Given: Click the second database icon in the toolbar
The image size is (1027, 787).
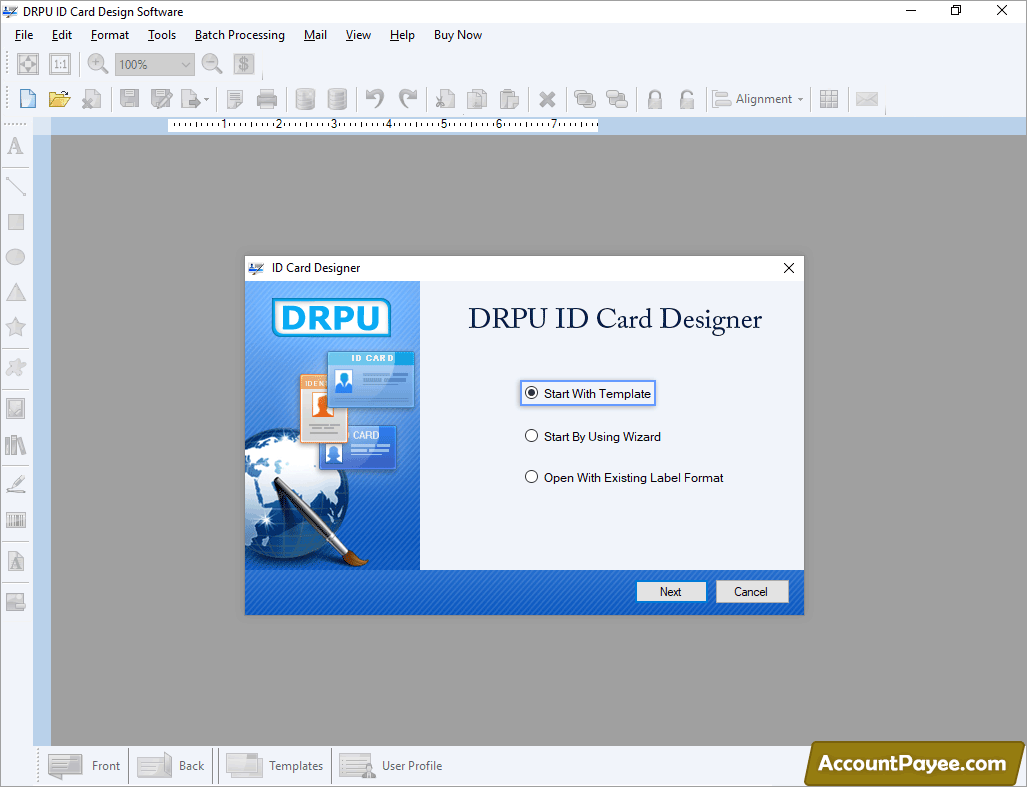Looking at the screenshot, I should click(x=337, y=99).
